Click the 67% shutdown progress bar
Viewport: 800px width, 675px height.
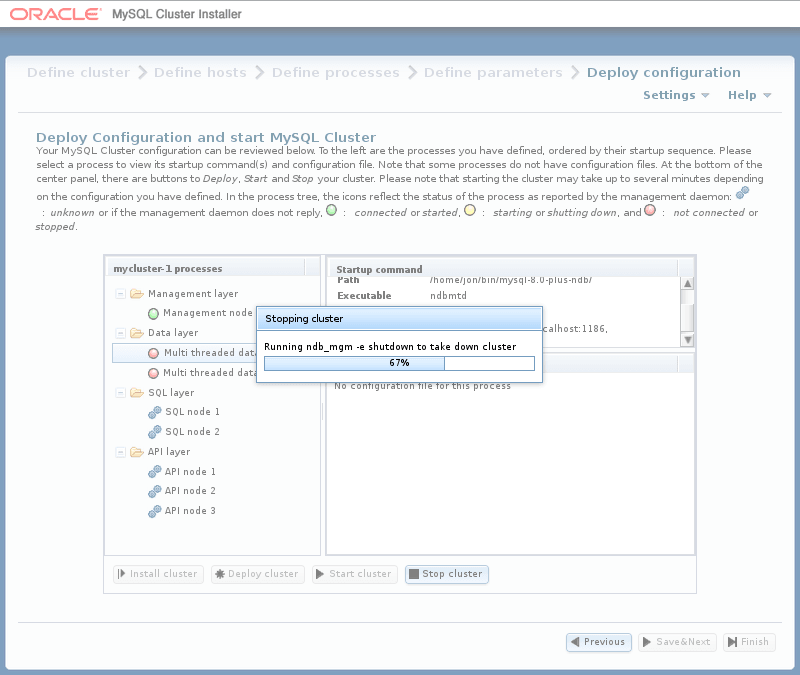pos(399,363)
